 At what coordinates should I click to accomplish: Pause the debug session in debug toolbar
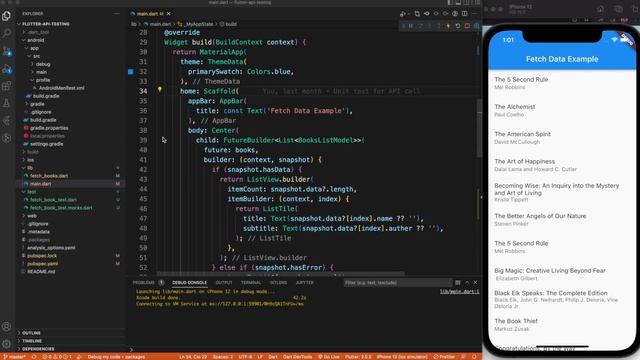click(x=411, y=26)
